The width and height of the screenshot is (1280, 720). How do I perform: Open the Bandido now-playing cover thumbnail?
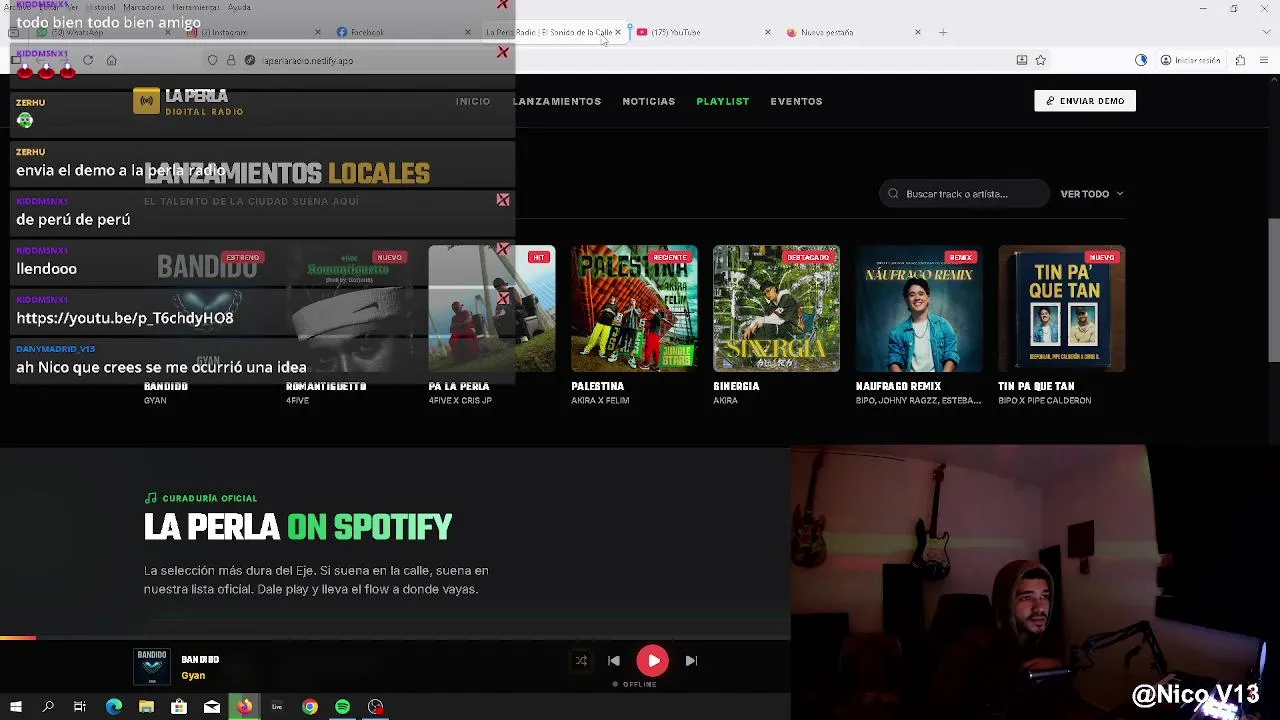(x=152, y=667)
